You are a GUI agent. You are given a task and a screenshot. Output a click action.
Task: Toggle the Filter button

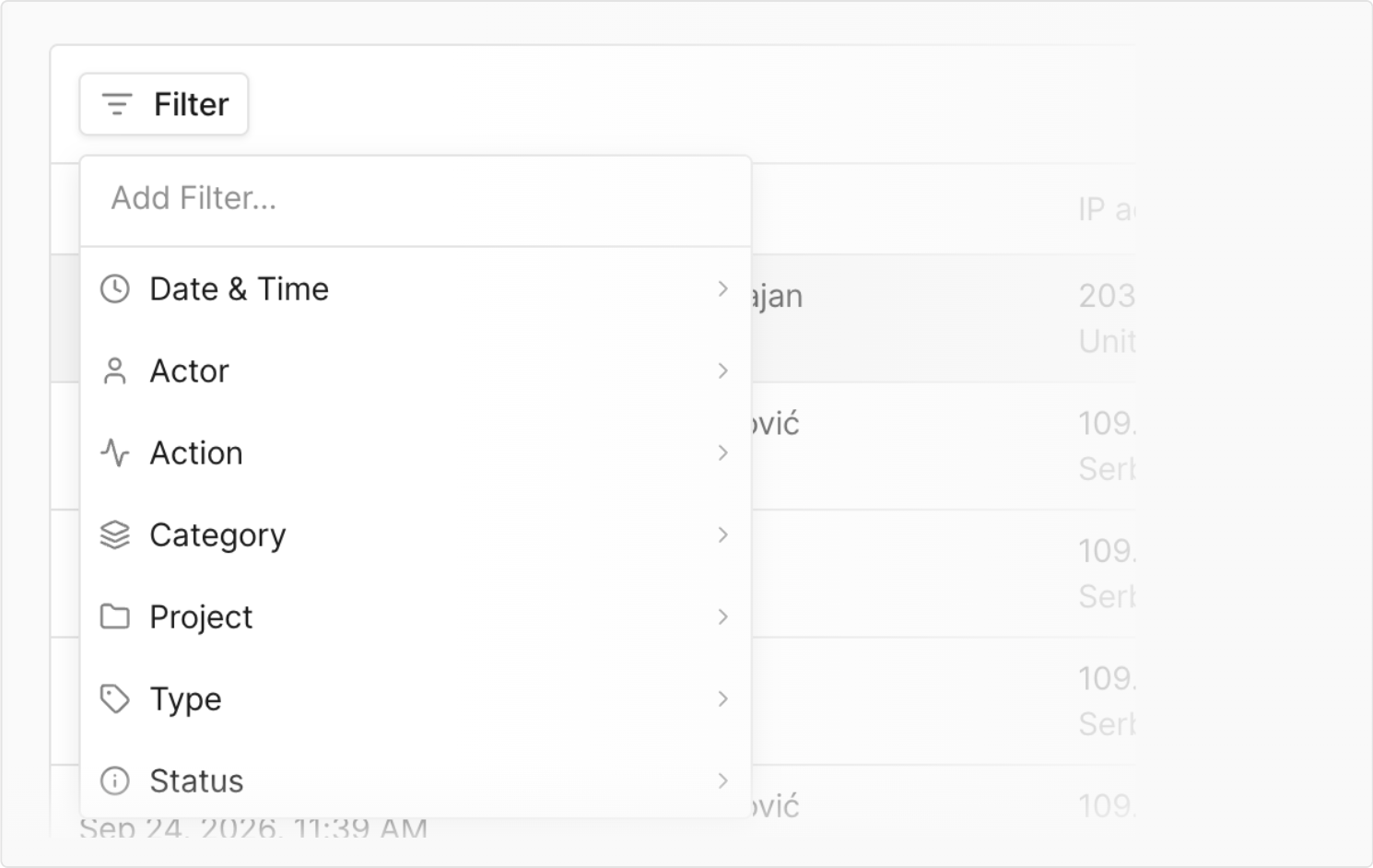click(164, 104)
